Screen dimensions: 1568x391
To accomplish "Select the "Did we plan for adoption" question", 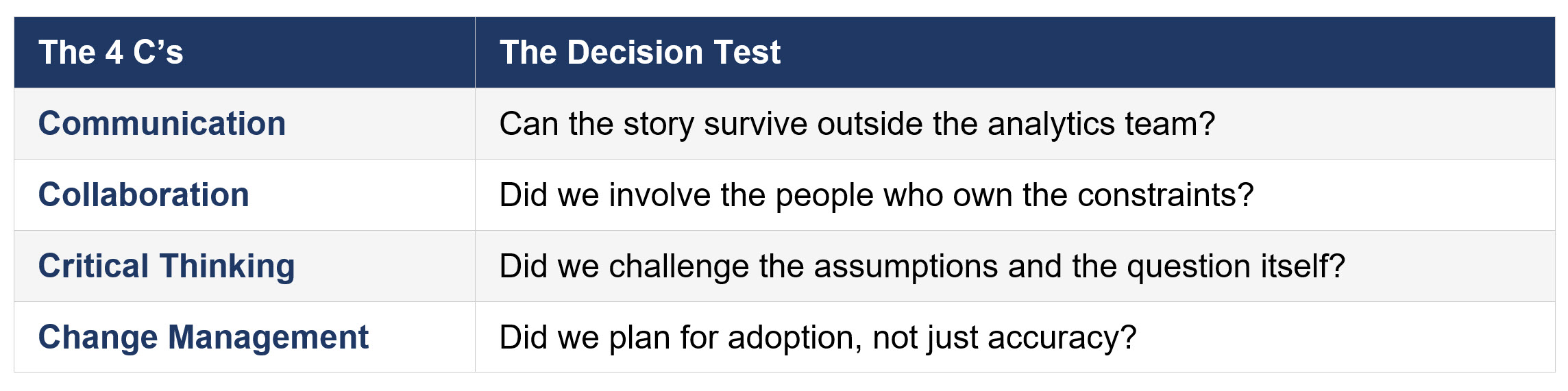I will 818,338.
